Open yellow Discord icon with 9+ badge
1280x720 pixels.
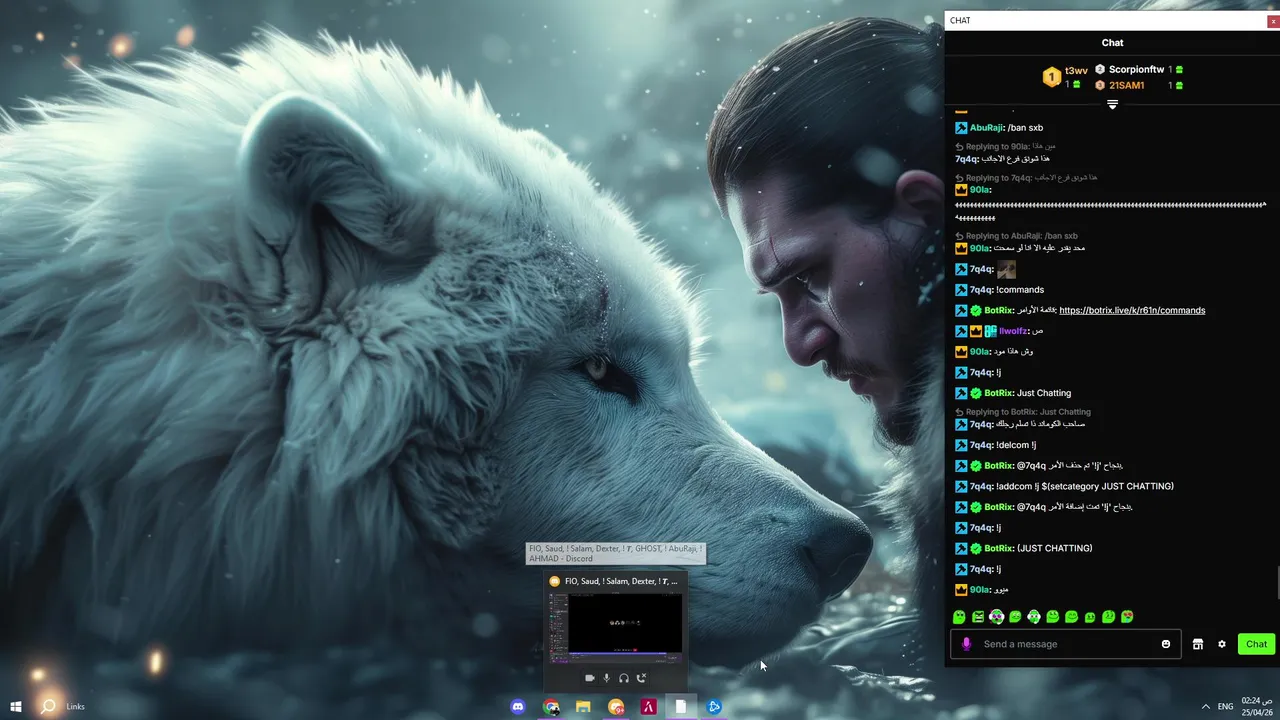(616, 706)
